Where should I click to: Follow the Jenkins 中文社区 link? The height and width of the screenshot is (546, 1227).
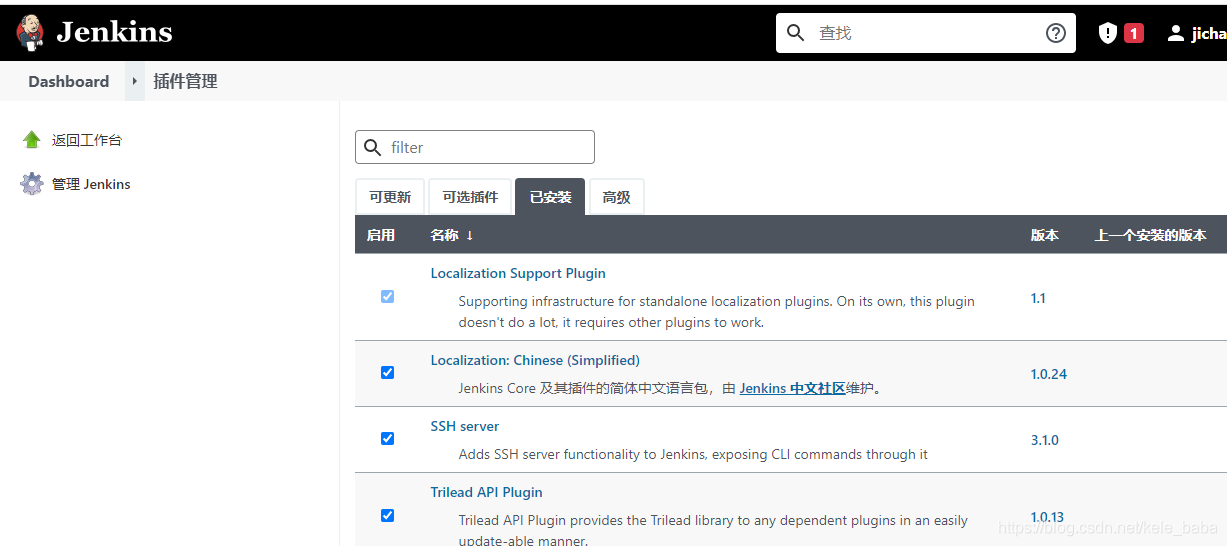point(792,388)
